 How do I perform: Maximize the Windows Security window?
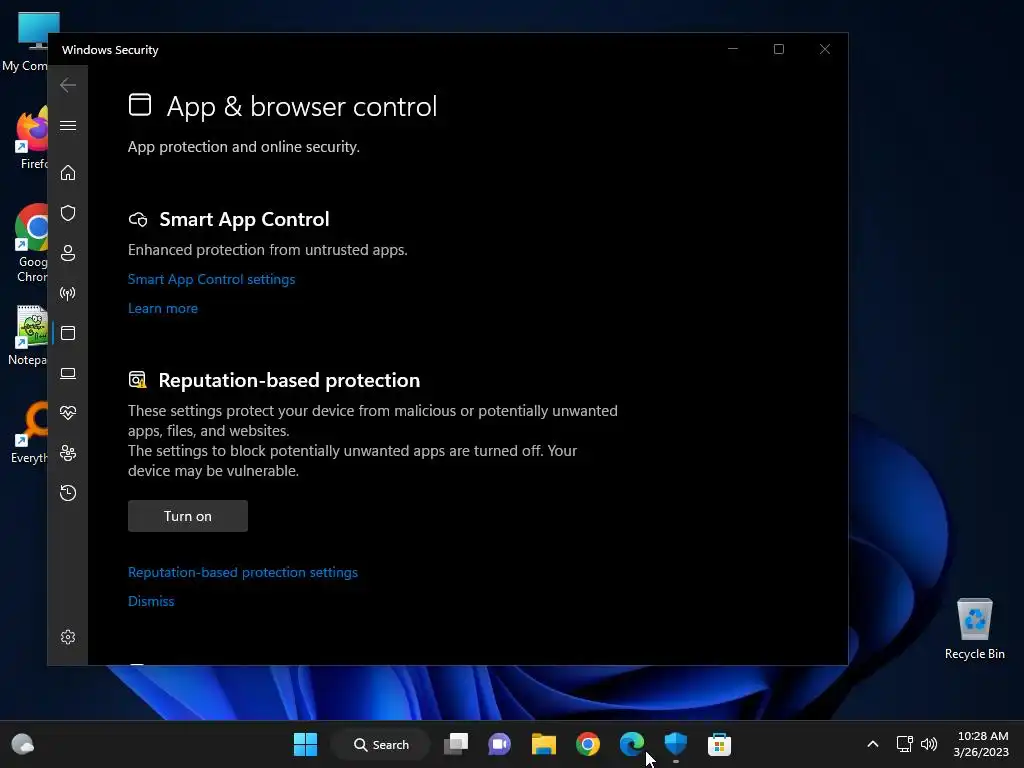[778, 49]
